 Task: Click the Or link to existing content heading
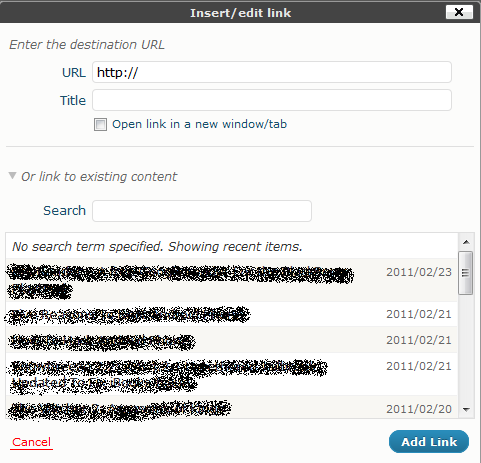pyautogui.click(x=99, y=176)
